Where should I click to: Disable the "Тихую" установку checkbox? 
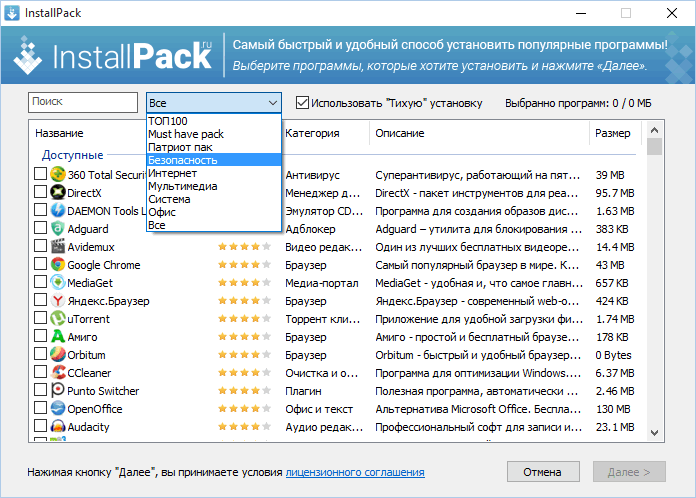point(302,103)
